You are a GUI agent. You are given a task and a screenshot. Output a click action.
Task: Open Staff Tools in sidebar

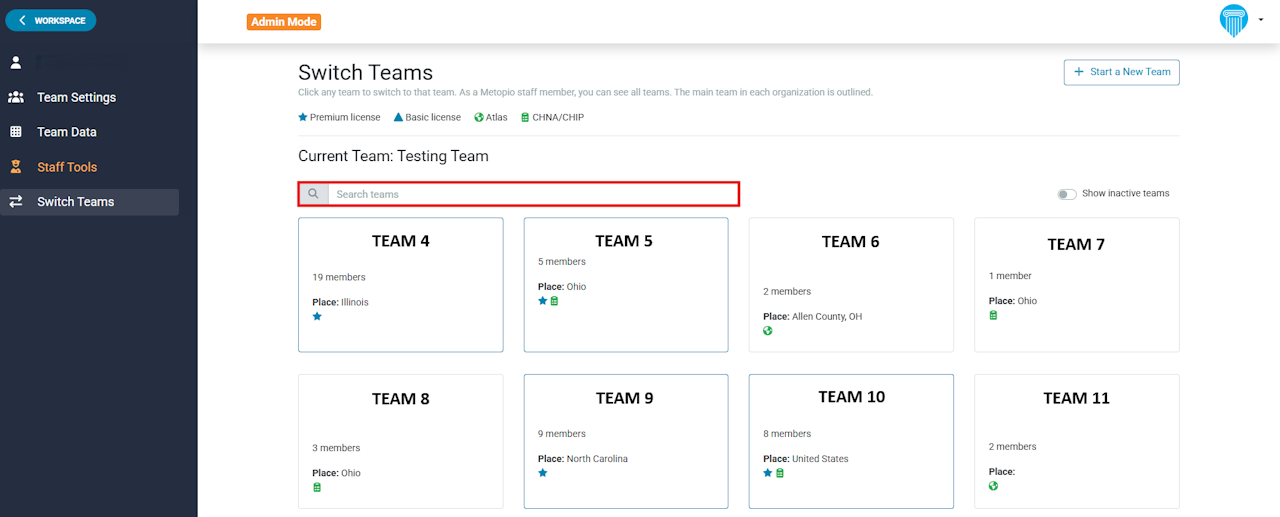click(67, 167)
